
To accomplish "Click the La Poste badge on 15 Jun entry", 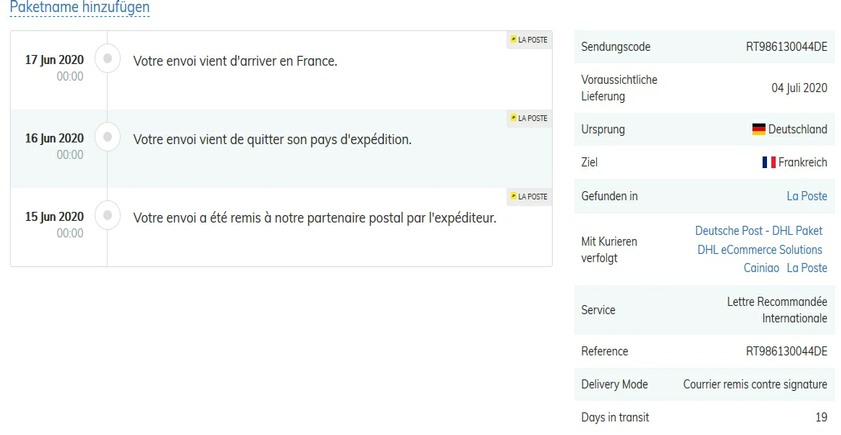I will click(529, 196).
